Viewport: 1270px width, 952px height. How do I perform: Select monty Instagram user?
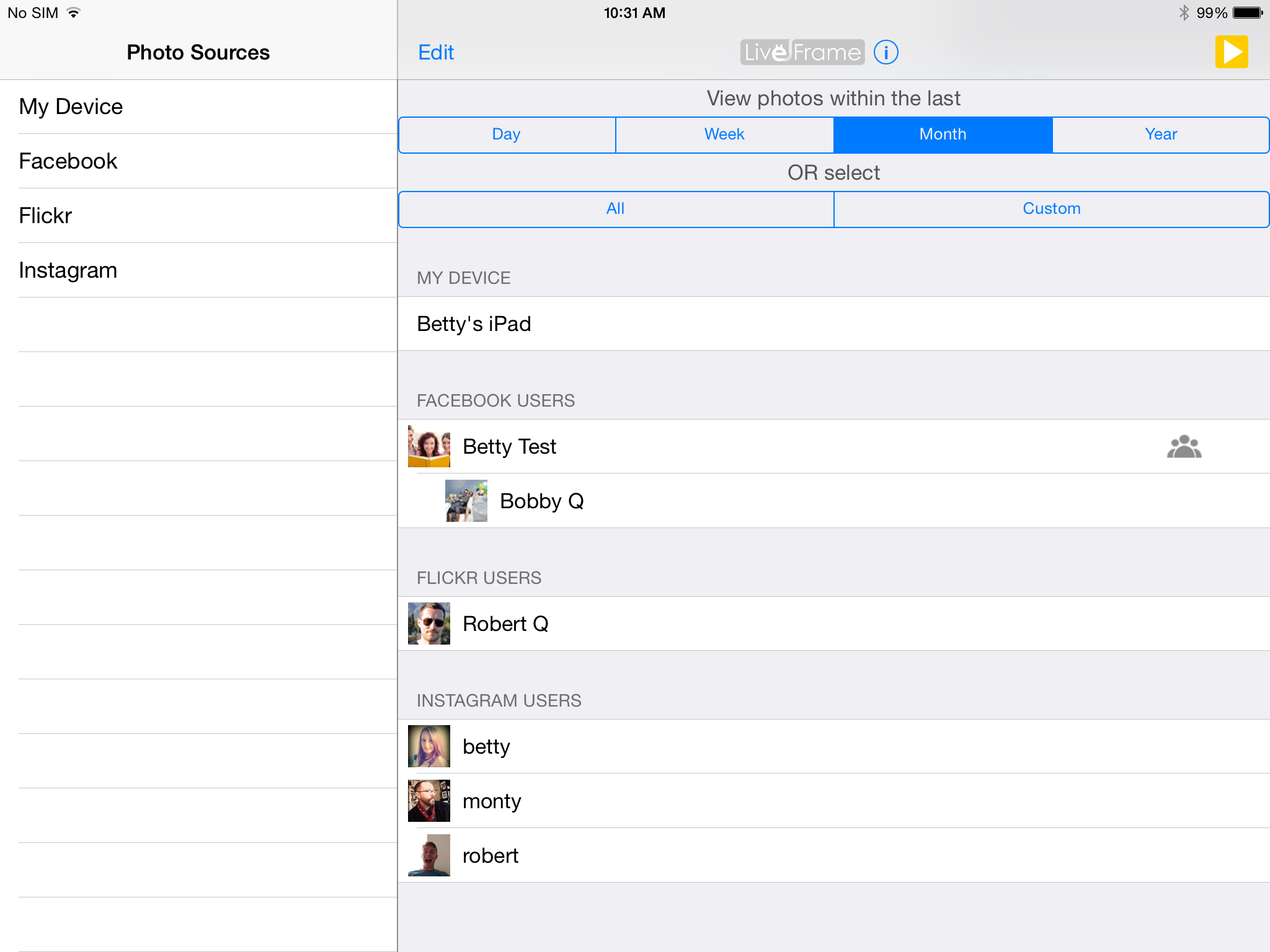tap(834, 801)
